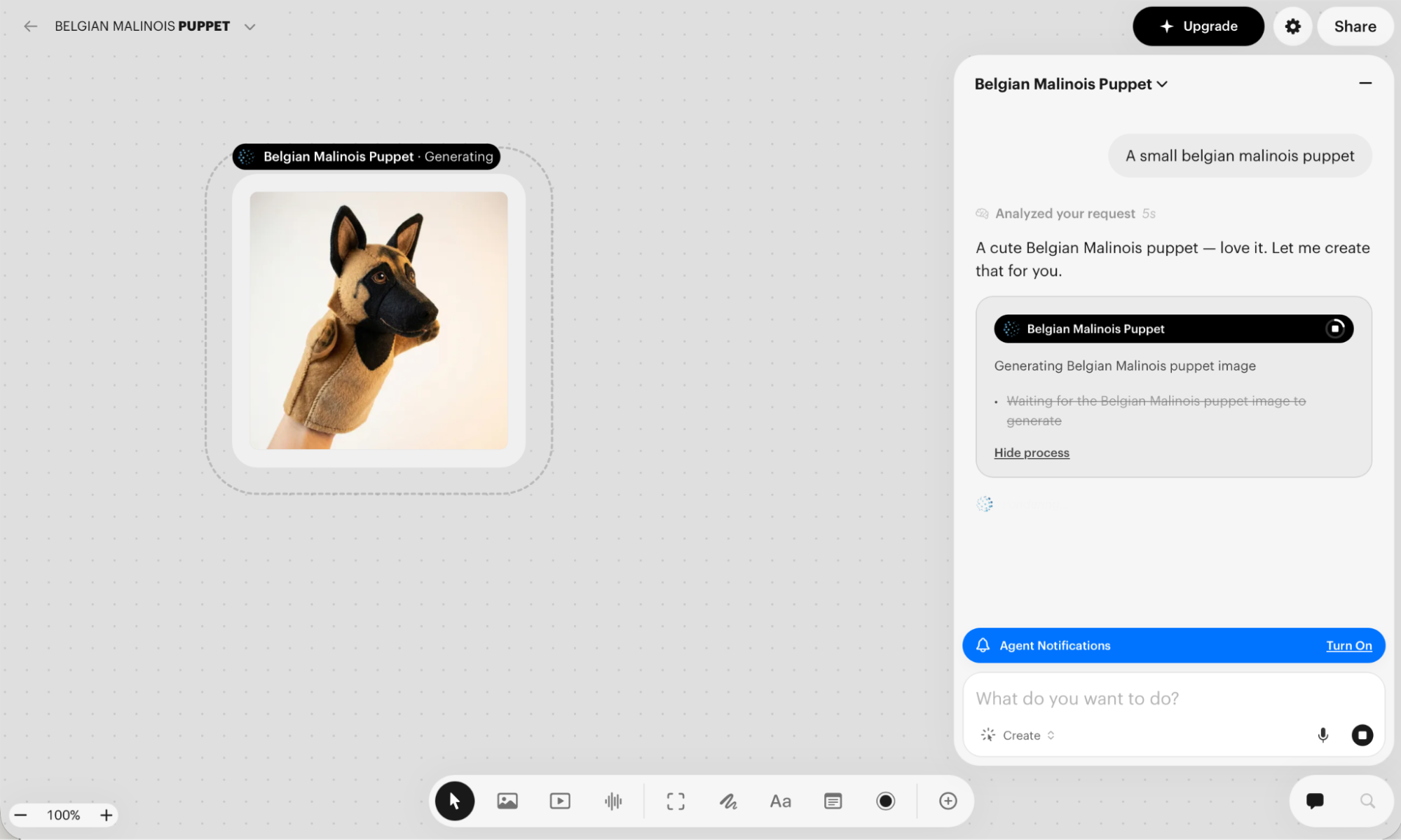1401x840 pixels.
Task: Open the audio tool
Action: (613, 800)
